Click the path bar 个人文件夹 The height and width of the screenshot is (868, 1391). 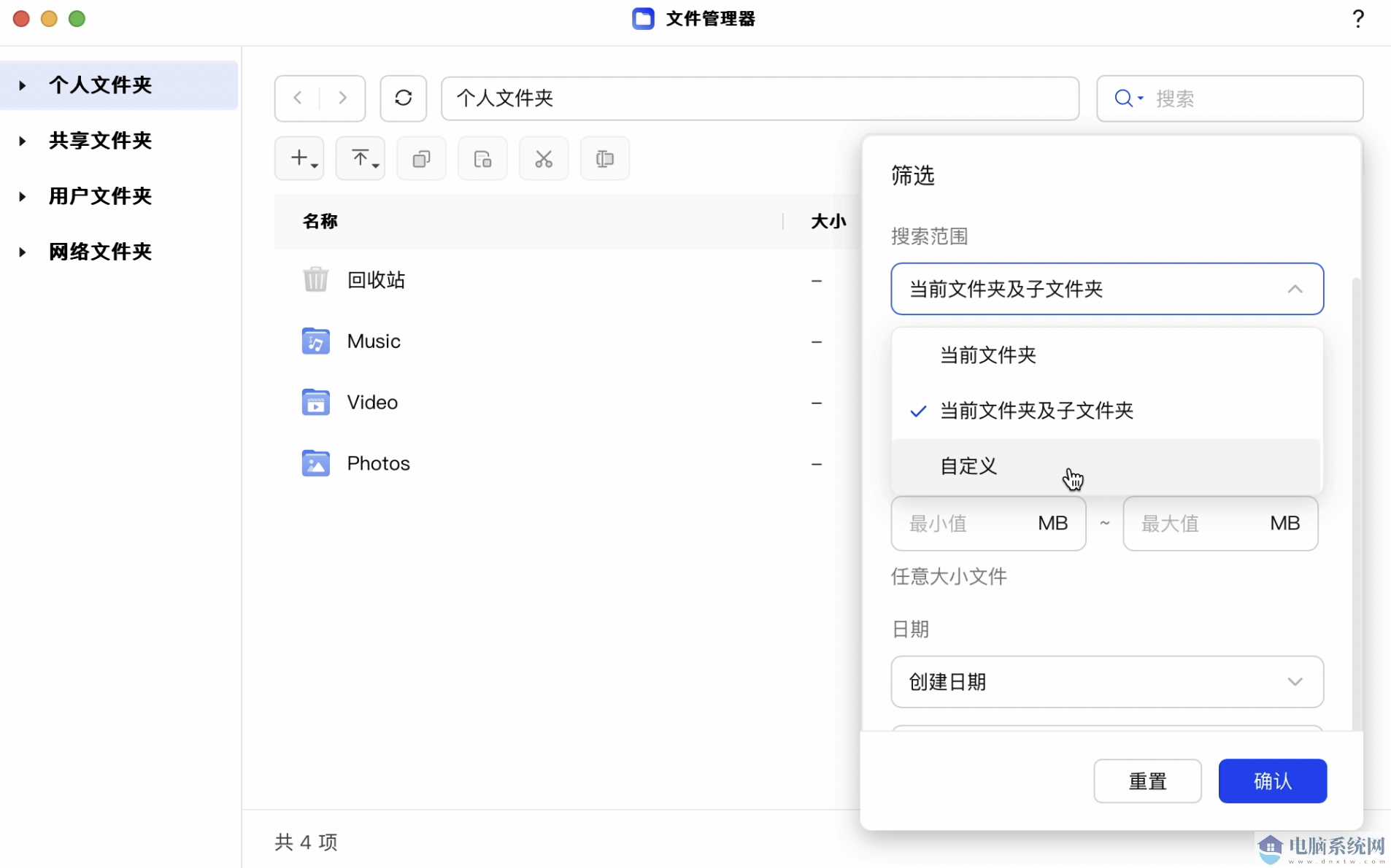point(760,98)
